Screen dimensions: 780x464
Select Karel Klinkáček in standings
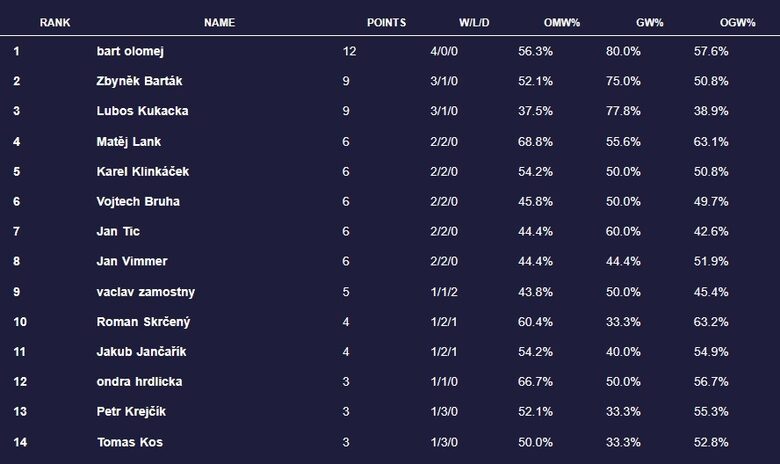click(x=143, y=171)
